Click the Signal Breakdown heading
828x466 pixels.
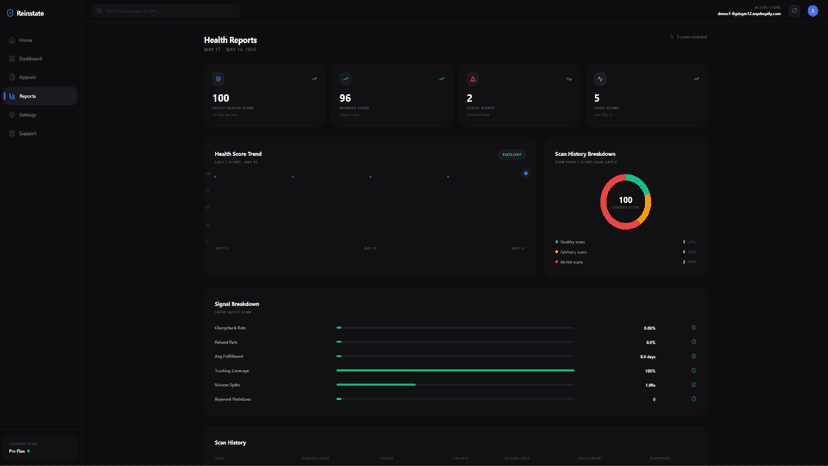point(237,304)
